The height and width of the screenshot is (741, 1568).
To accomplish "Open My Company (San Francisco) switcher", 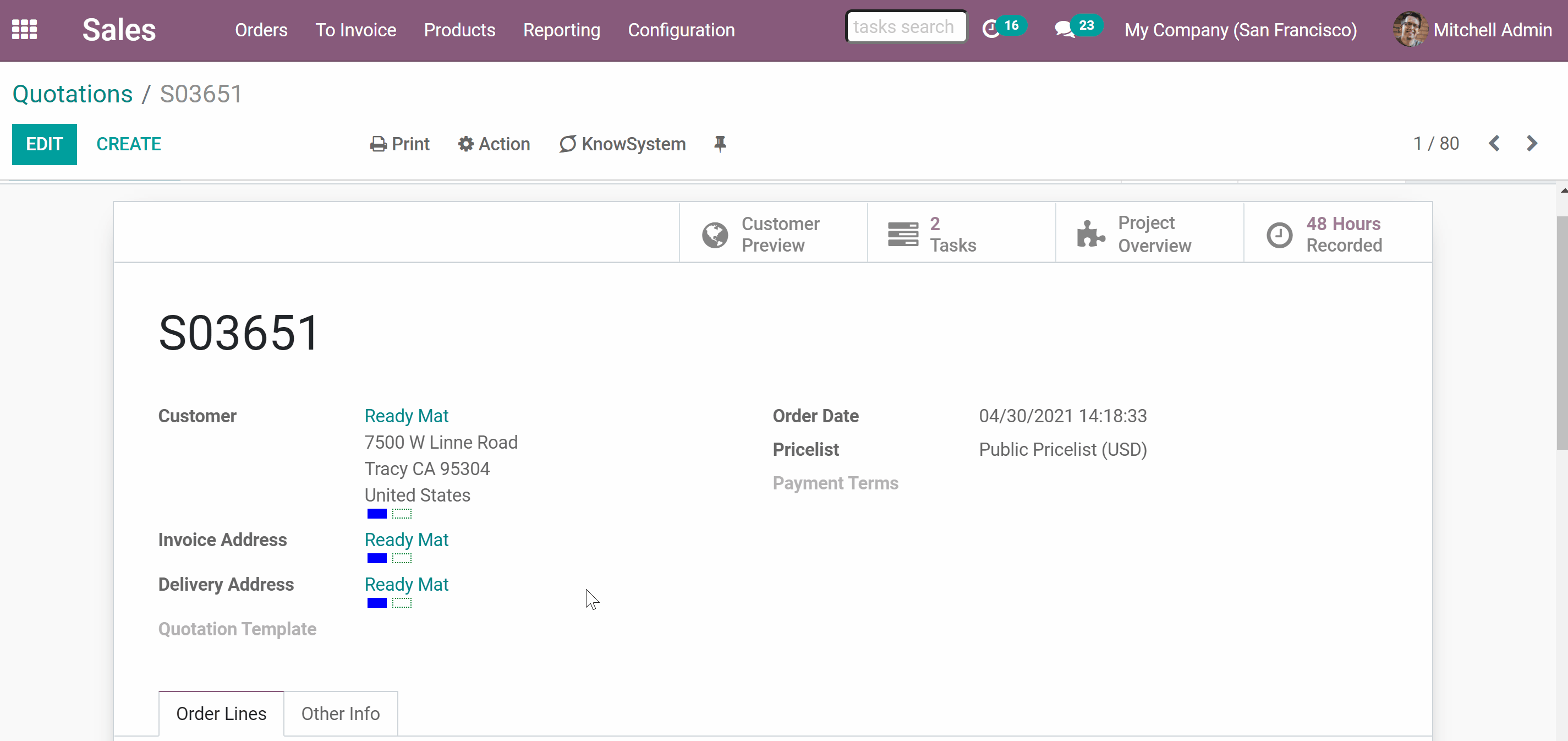I will (1241, 30).
